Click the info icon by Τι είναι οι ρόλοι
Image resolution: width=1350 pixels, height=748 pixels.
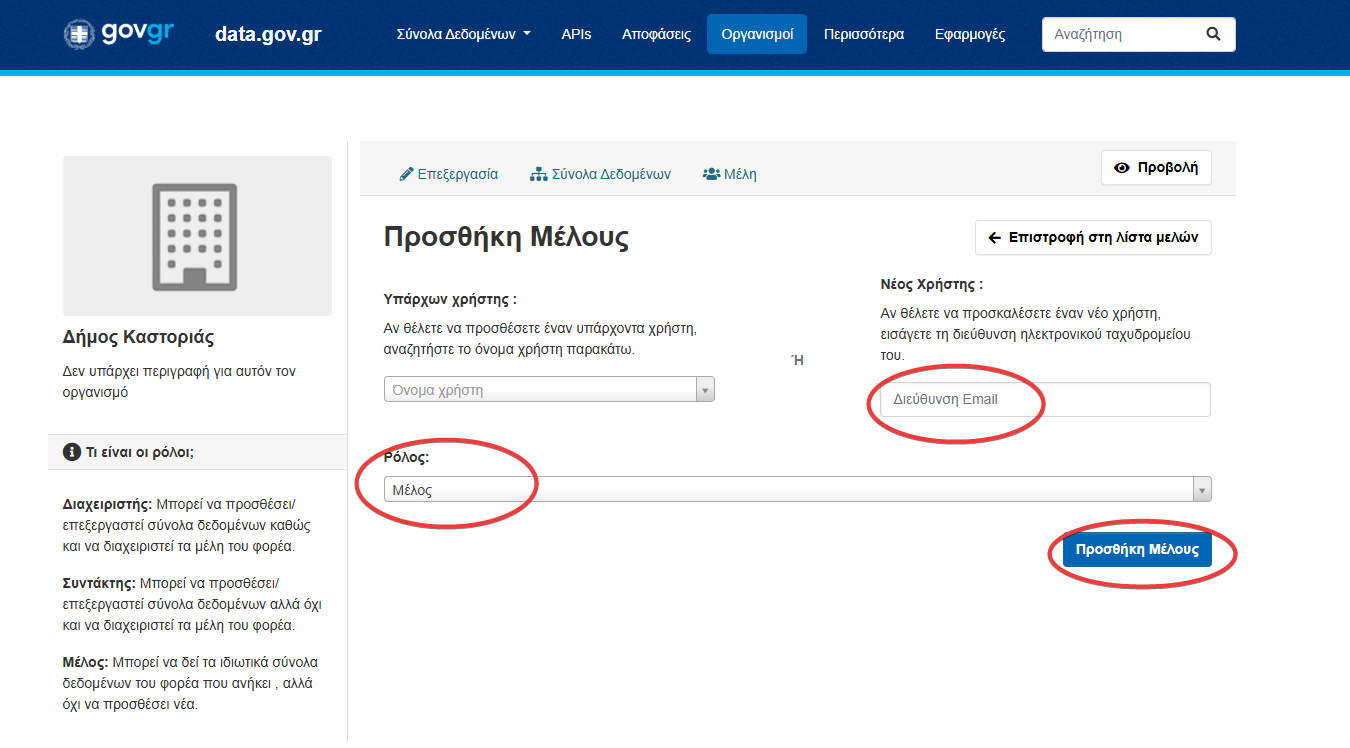71,452
